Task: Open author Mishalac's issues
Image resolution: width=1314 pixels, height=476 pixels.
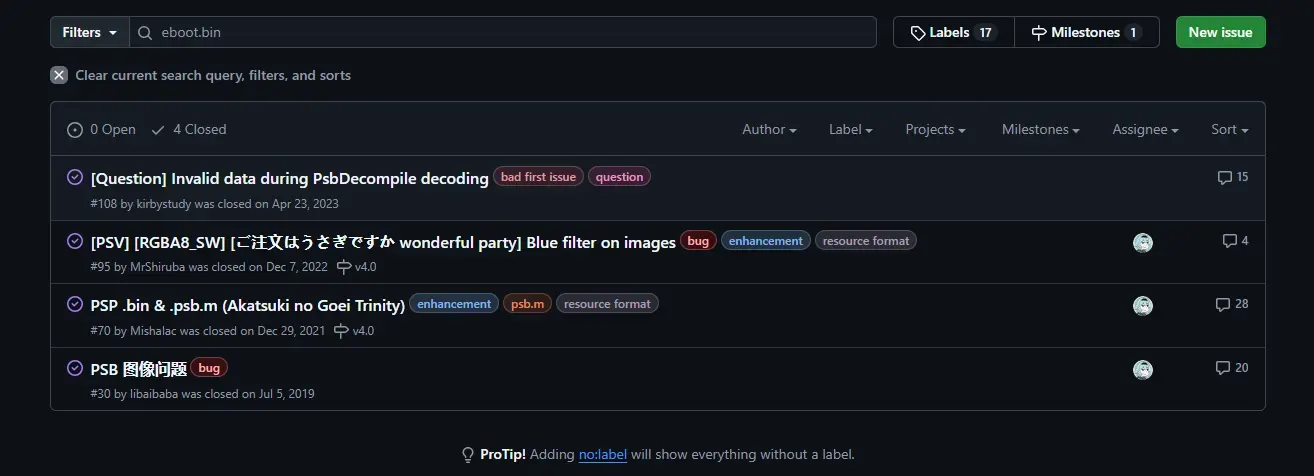Action: pos(153,331)
